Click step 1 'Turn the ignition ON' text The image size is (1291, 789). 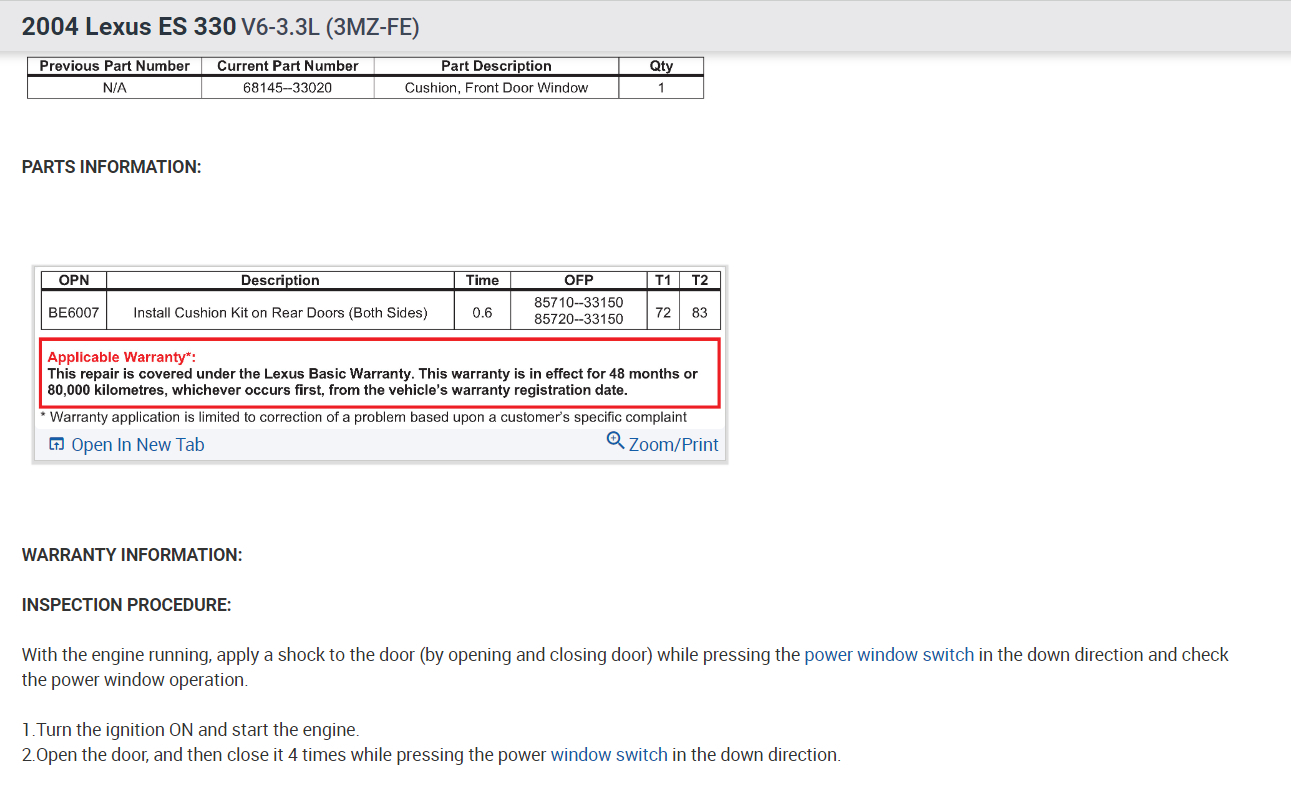point(190,730)
